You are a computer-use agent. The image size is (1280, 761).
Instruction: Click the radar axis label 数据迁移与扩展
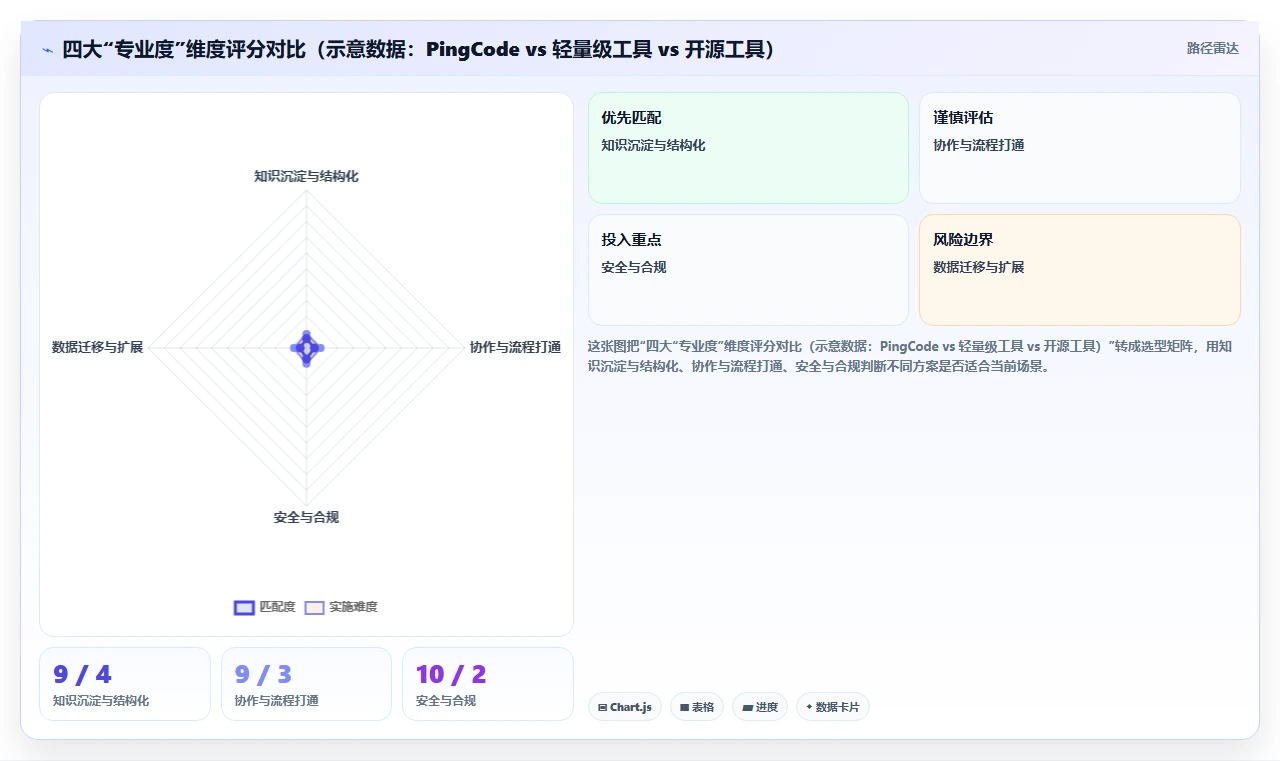click(98, 347)
